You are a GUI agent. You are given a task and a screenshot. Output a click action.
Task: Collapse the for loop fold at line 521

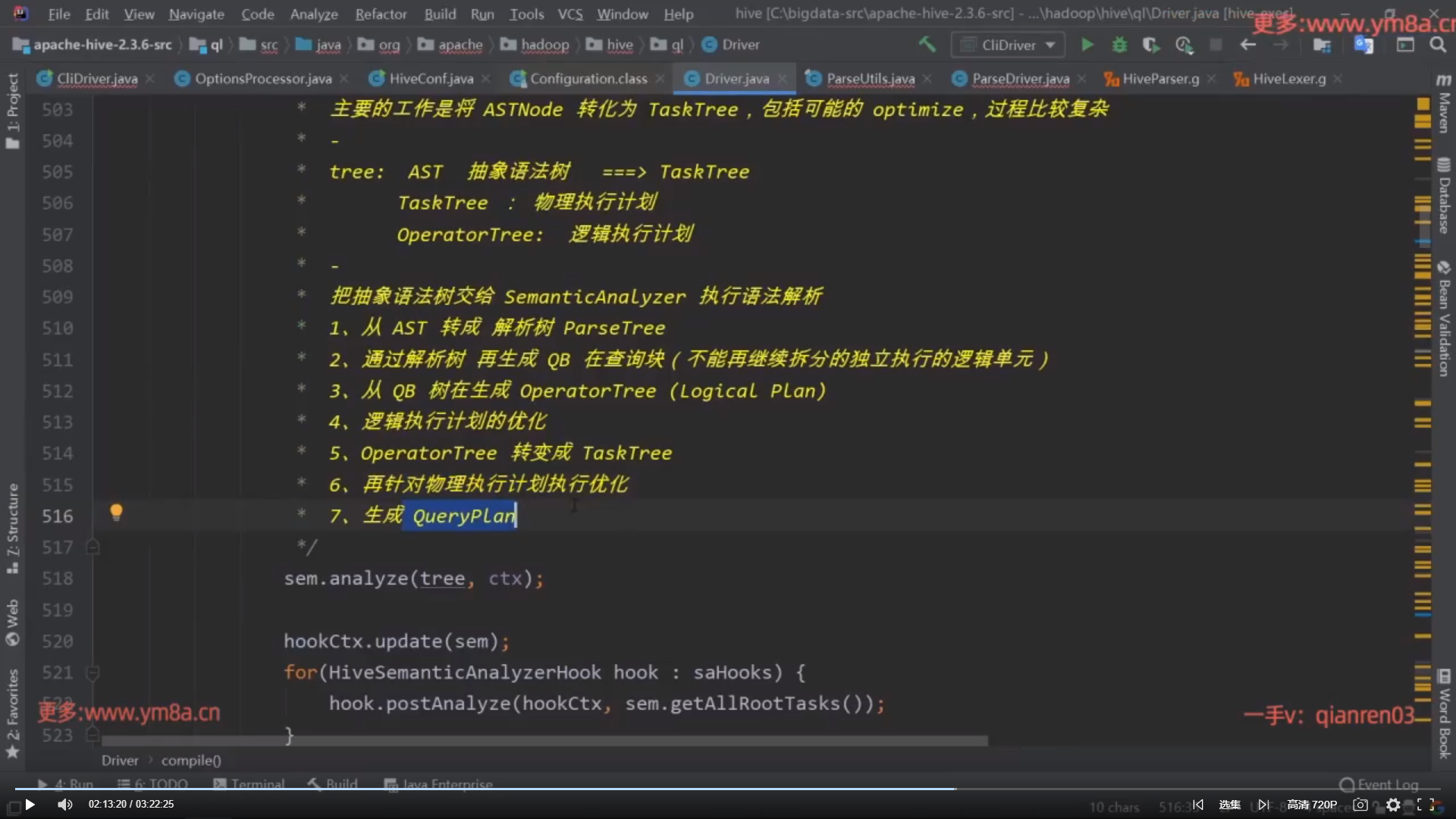click(x=93, y=673)
